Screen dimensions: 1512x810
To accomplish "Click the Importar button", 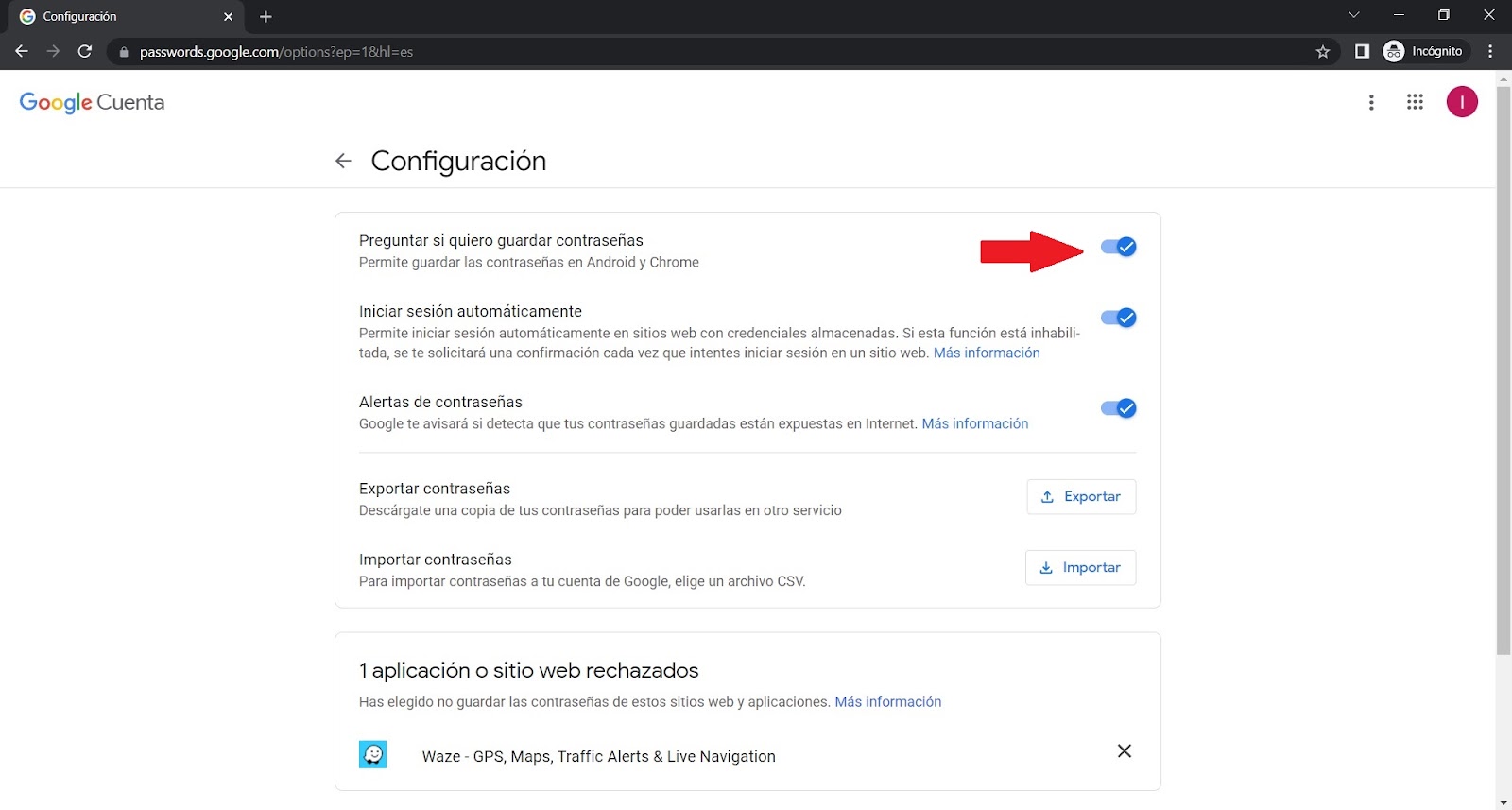I will coord(1080,567).
